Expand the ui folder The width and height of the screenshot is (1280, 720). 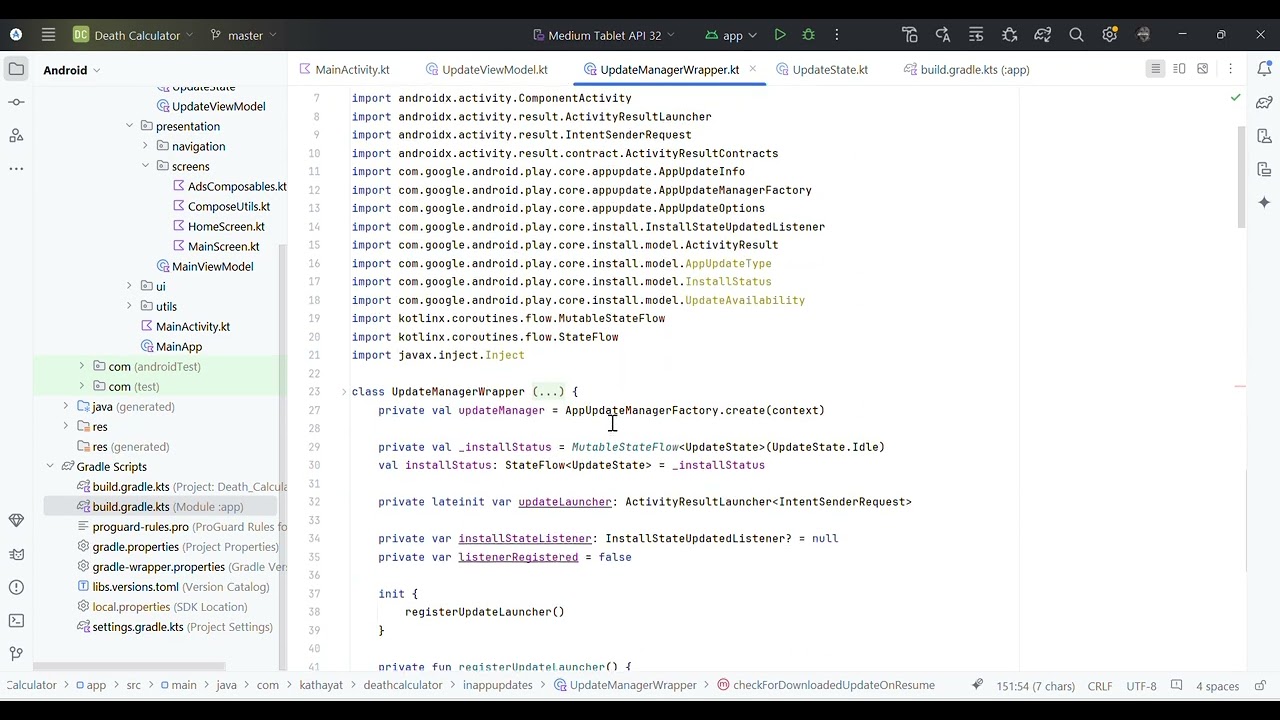point(129,286)
